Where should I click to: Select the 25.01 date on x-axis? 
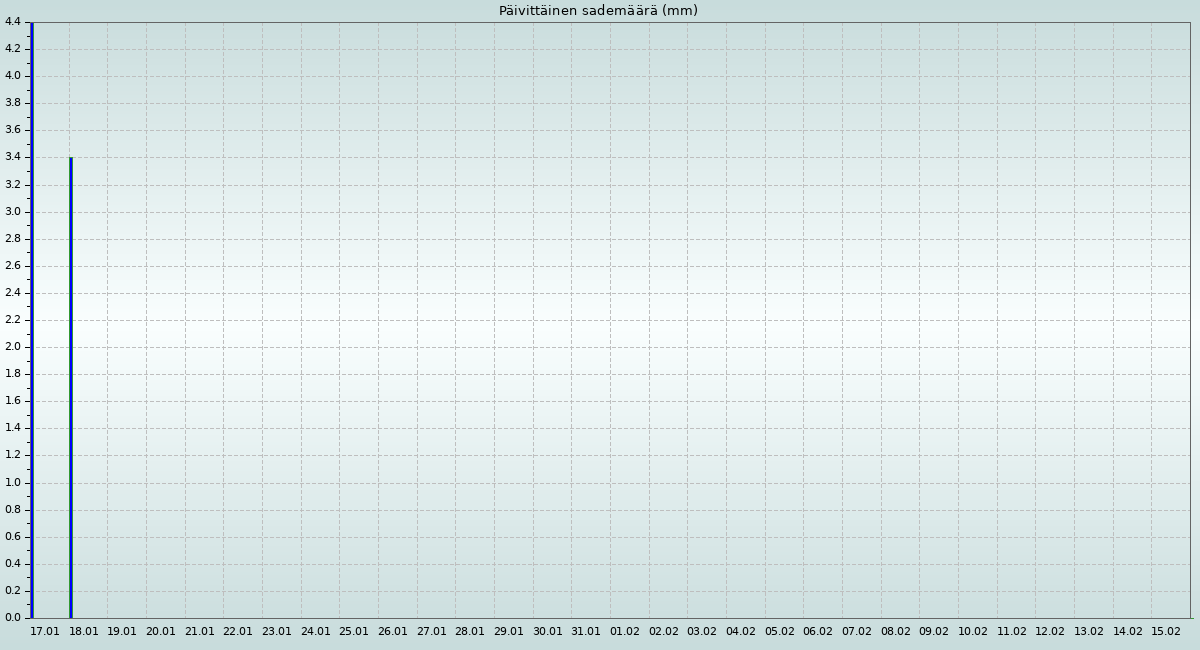[354, 632]
